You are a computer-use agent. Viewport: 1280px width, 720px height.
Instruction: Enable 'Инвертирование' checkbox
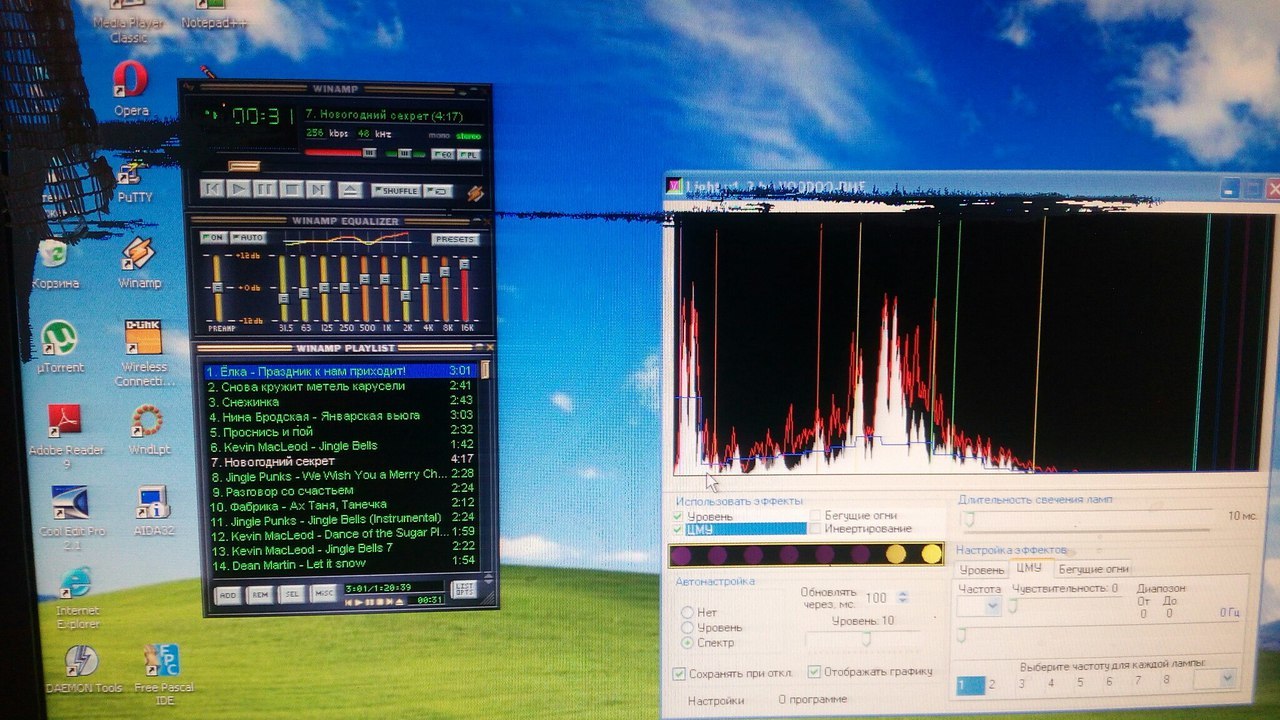click(815, 528)
